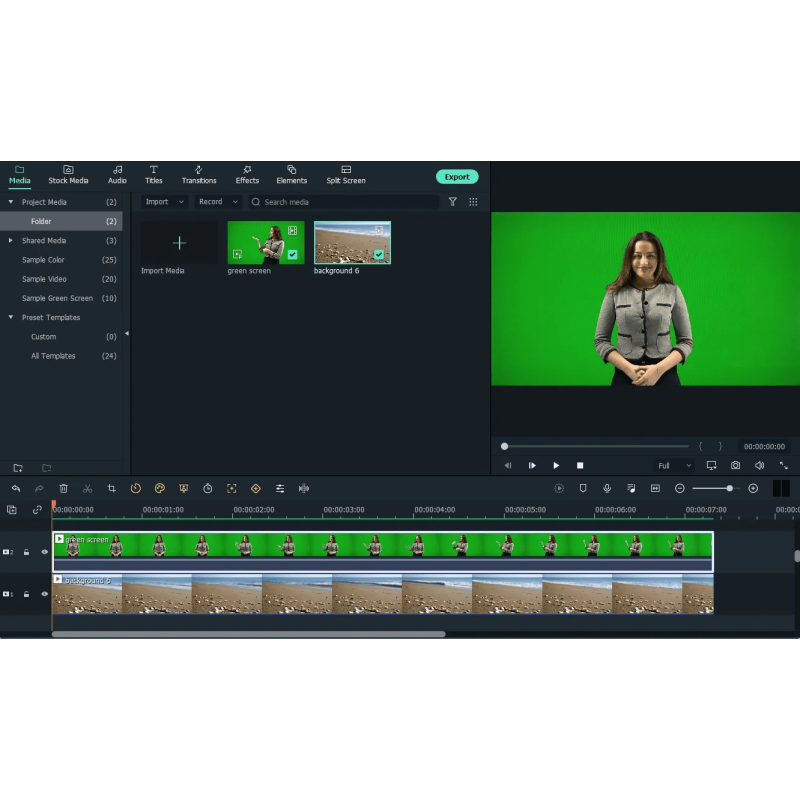Viewport: 800px width, 800px height.
Task: Toggle visibility of the background track
Action: coord(44,594)
